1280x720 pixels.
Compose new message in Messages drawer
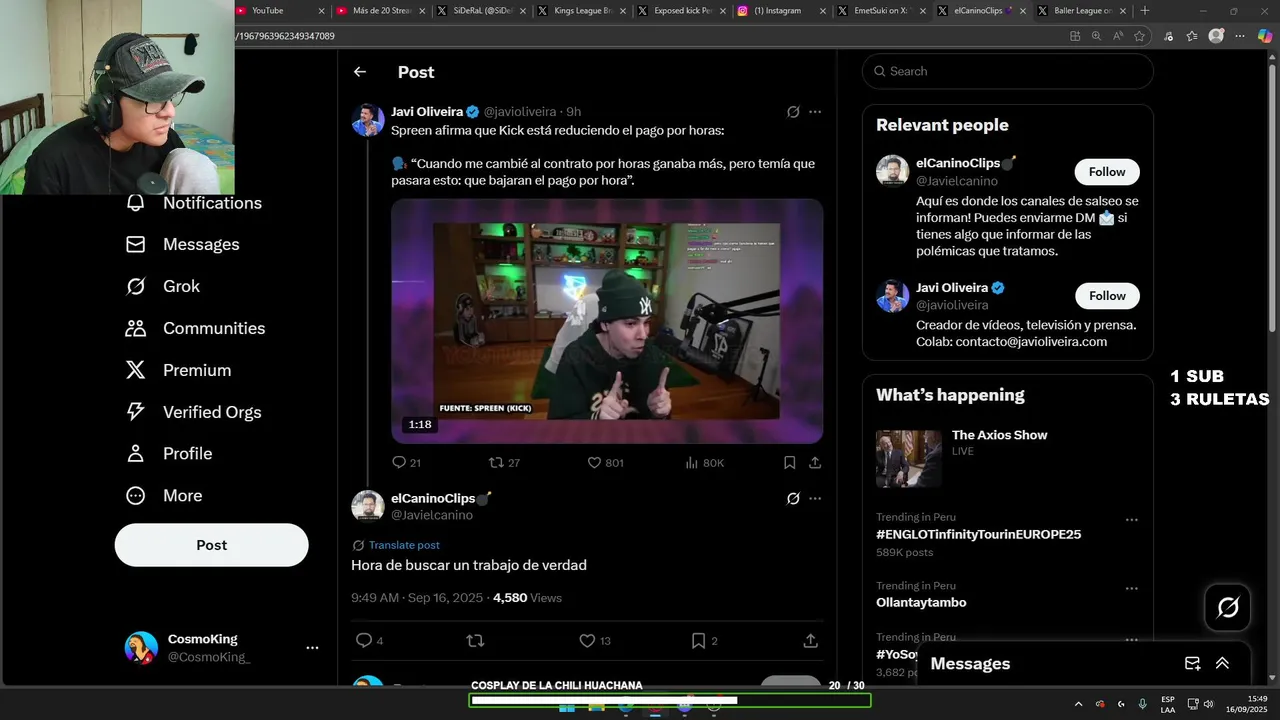coord(1192,664)
